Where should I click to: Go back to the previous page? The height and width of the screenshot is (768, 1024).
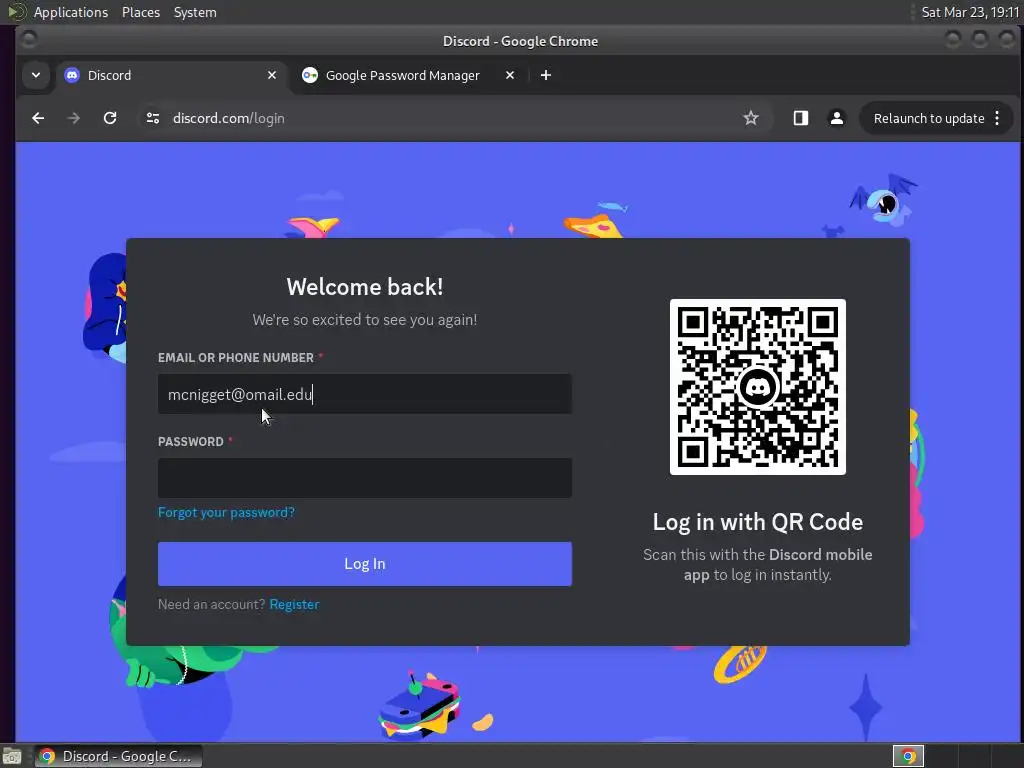[x=38, y=118]
